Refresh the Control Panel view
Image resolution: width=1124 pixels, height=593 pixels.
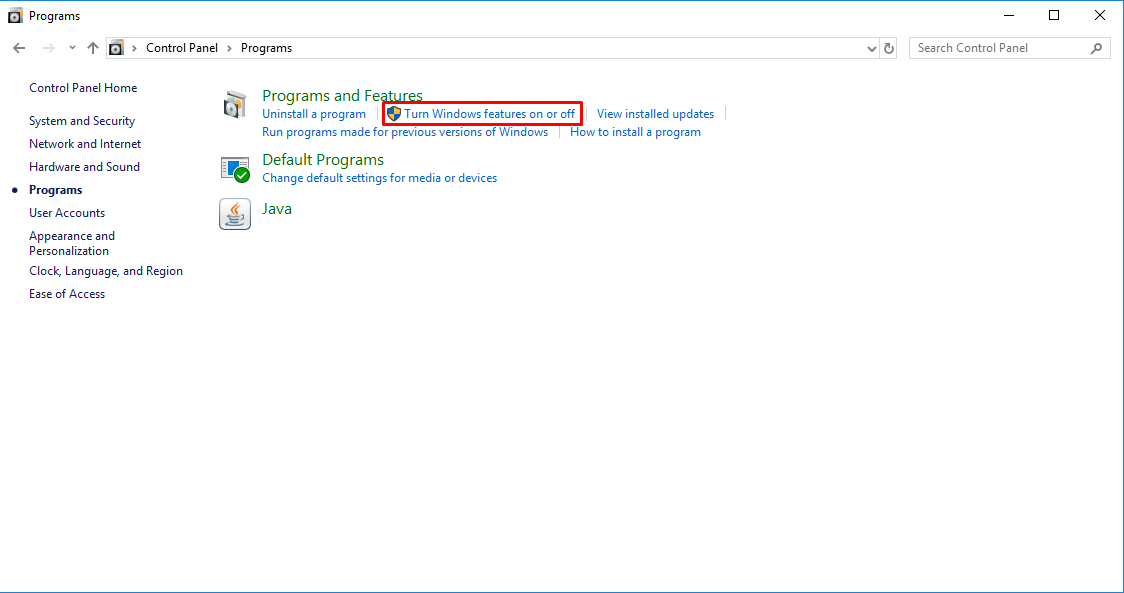[x=889, y=48]
